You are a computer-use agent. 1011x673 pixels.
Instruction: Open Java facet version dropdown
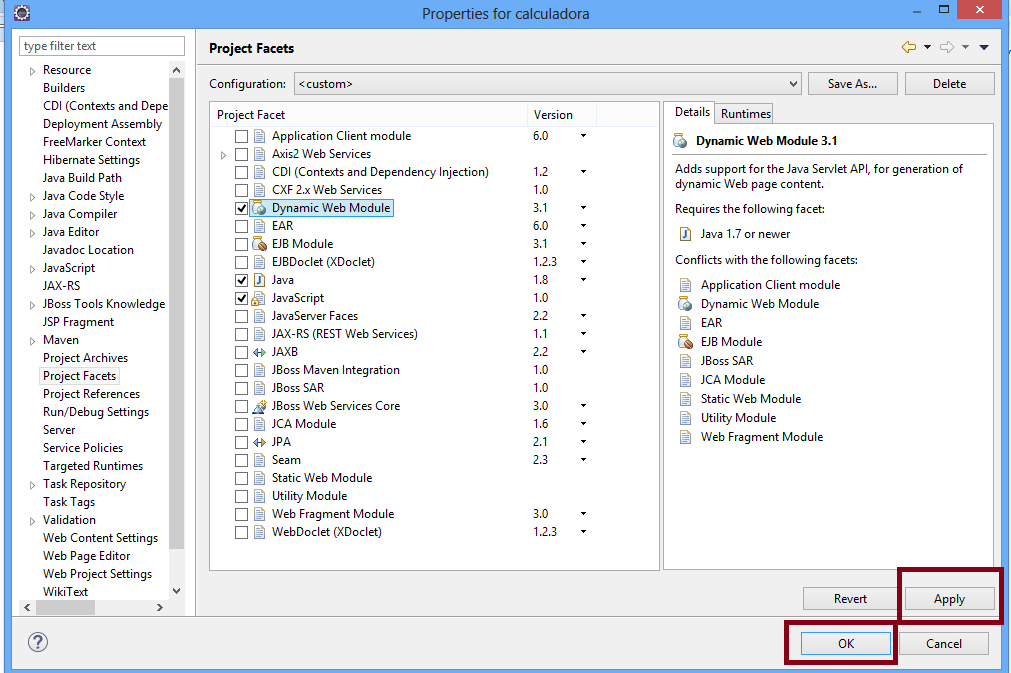pos(583,280)
